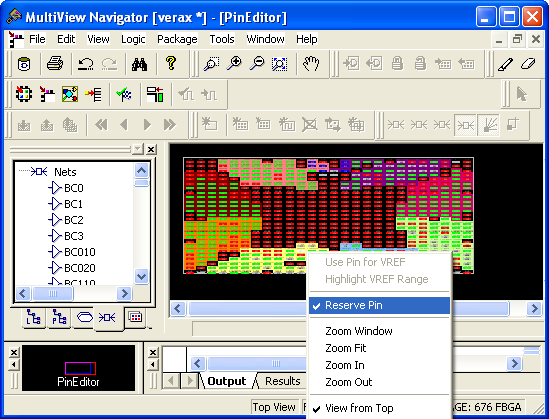Choose Zoom In from context menu
549x419 pixels.
point(379,365)
